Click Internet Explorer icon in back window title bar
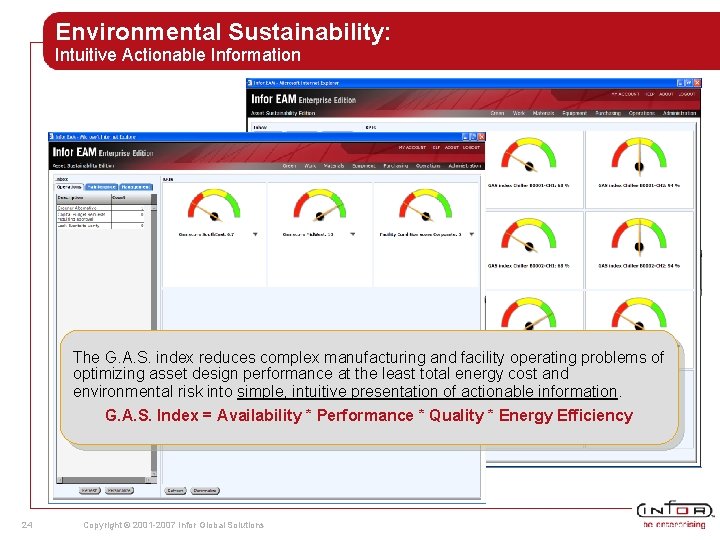Screen dimensions: 720x540 [x=250, y=83]
